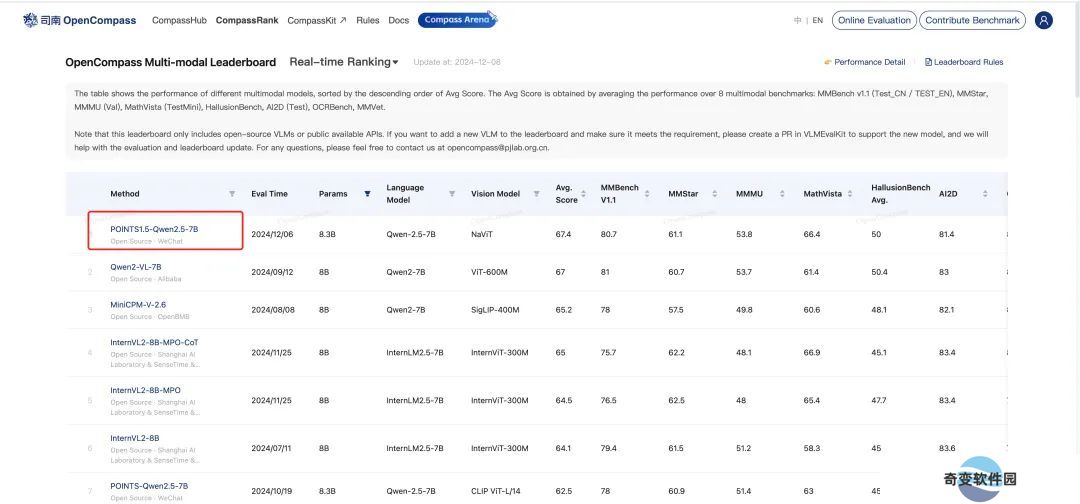Sort by AI2D column arrows
The height and width of the screenshot is (504, 1080).
click(x=985, y=194)
